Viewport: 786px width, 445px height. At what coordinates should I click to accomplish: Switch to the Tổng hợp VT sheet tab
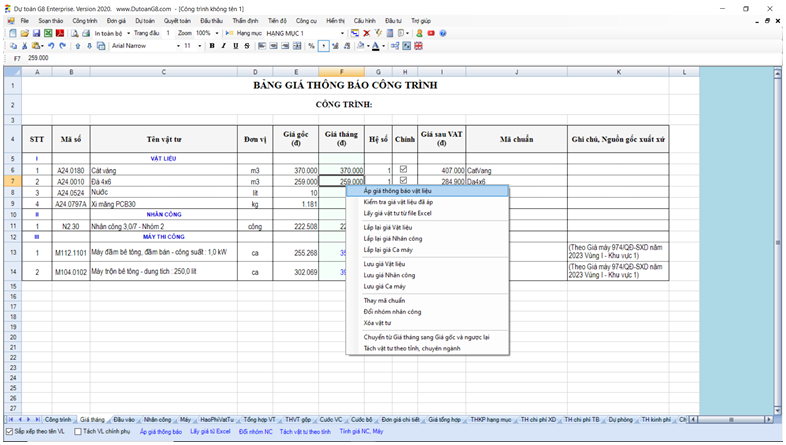(x=259, y=419)
